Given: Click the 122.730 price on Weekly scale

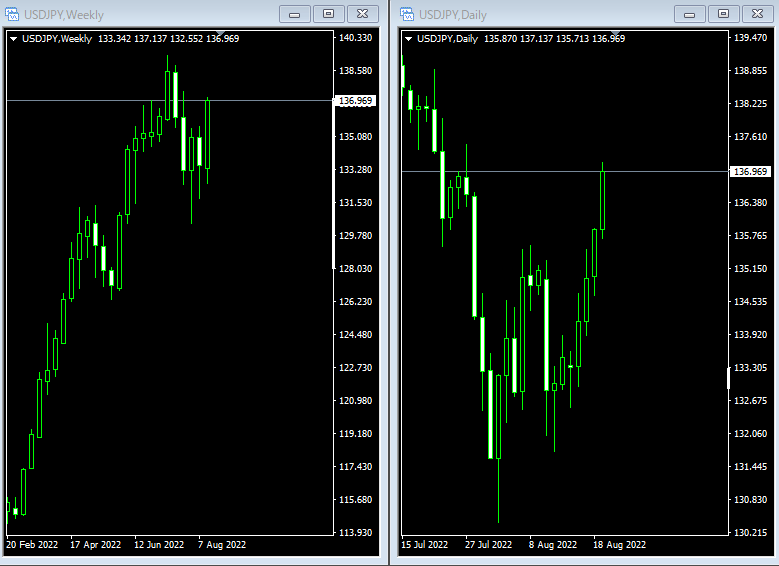Looking at the screenshot, I should (x=355, y=368).
